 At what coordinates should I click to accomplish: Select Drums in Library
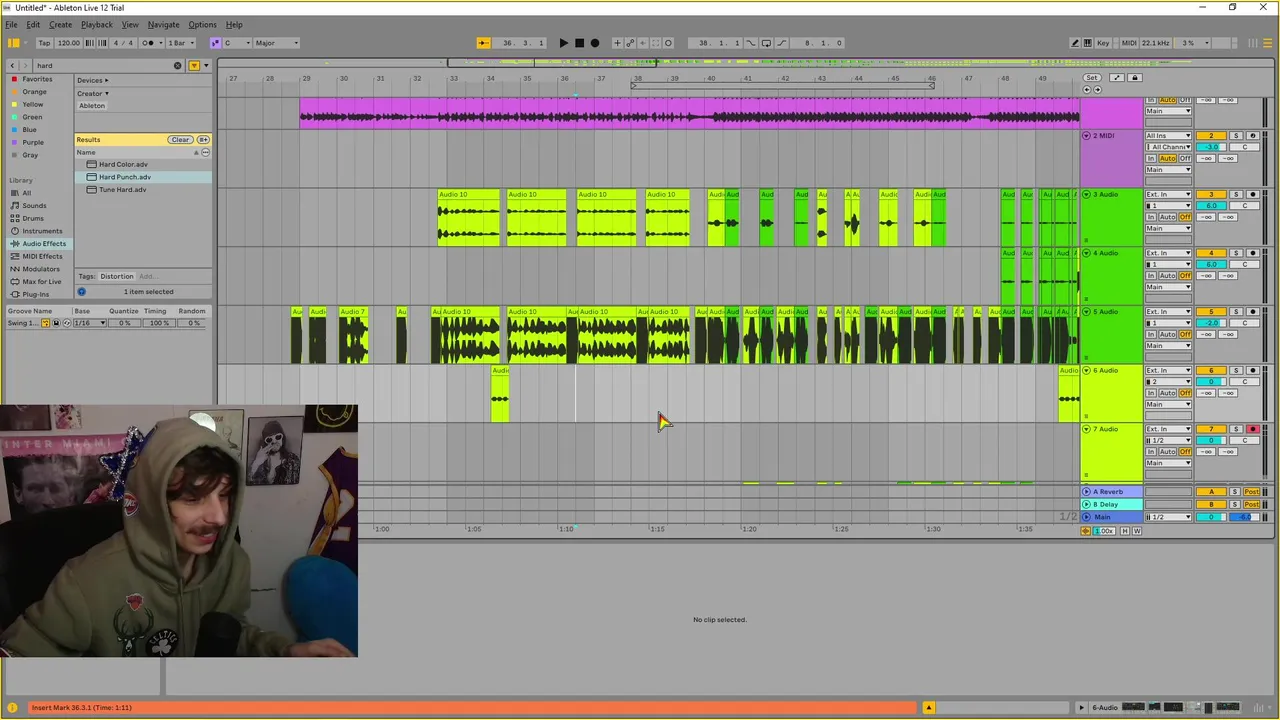[33, 218]
